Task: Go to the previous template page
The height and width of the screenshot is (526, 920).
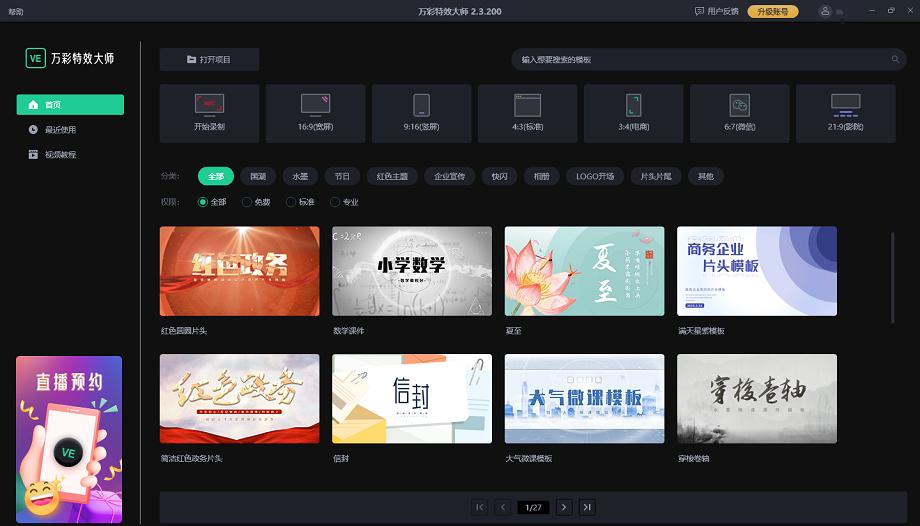Action: point(503,507)
